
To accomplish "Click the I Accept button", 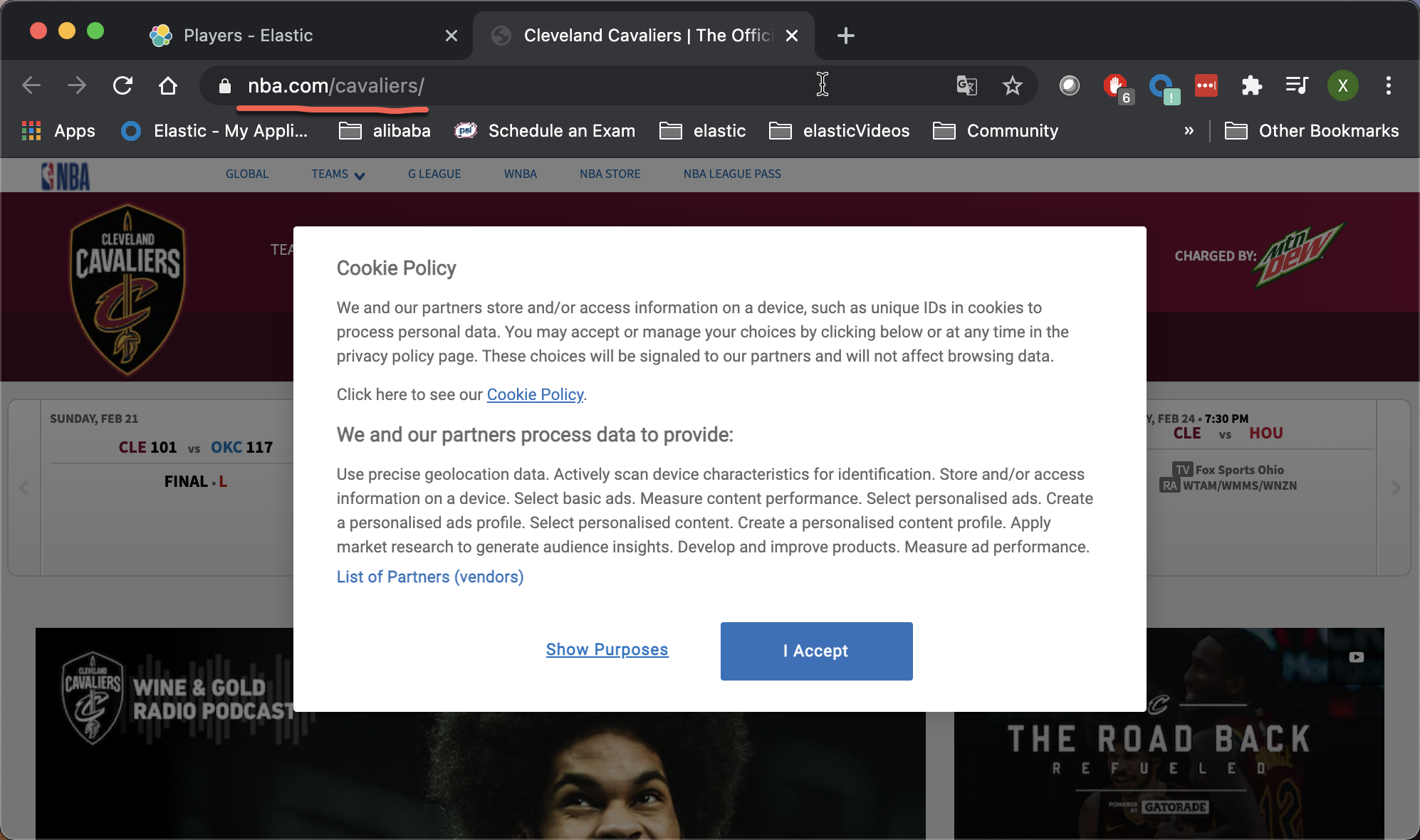I will pyautogui.click(x=816, y=651).
